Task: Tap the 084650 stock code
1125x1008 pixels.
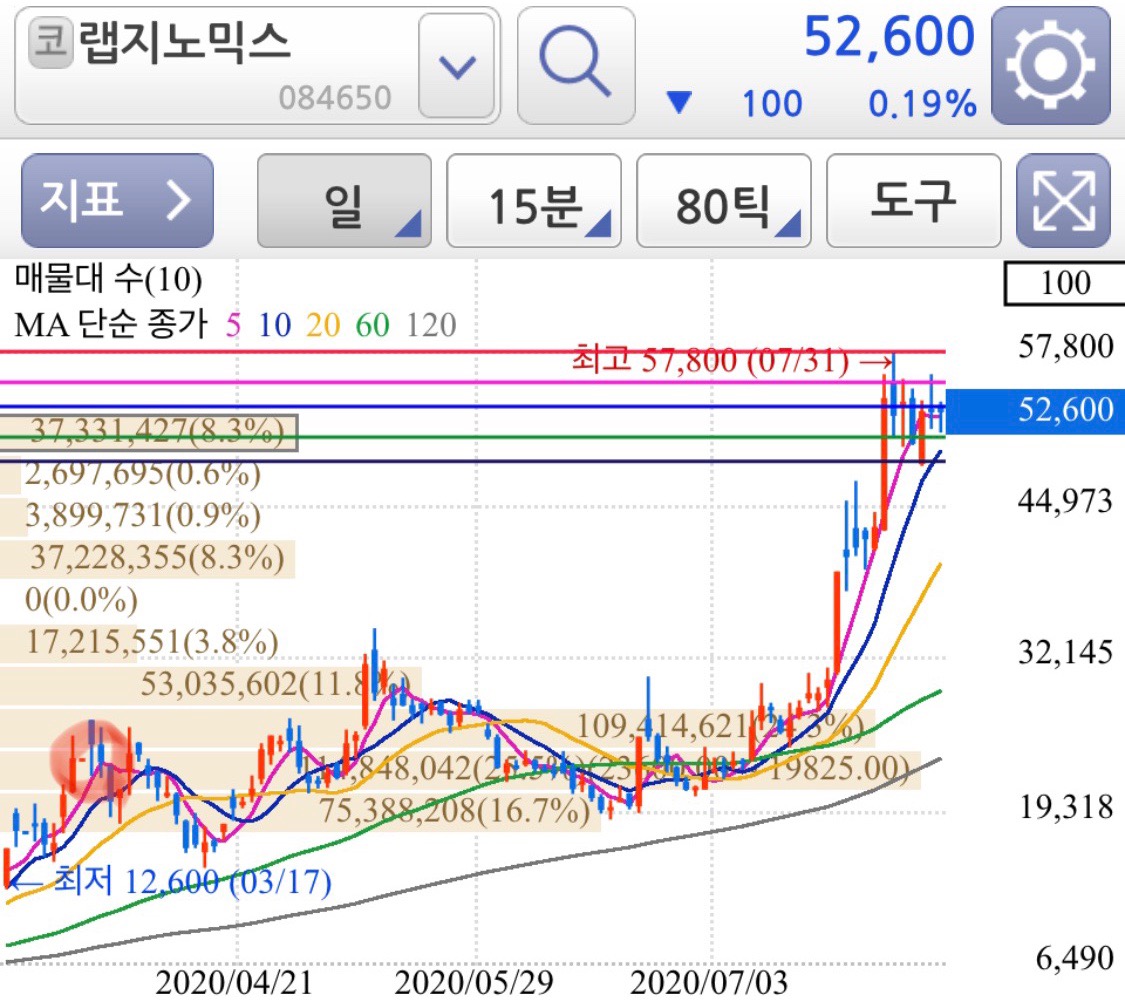Action: (x=335, y=98)
